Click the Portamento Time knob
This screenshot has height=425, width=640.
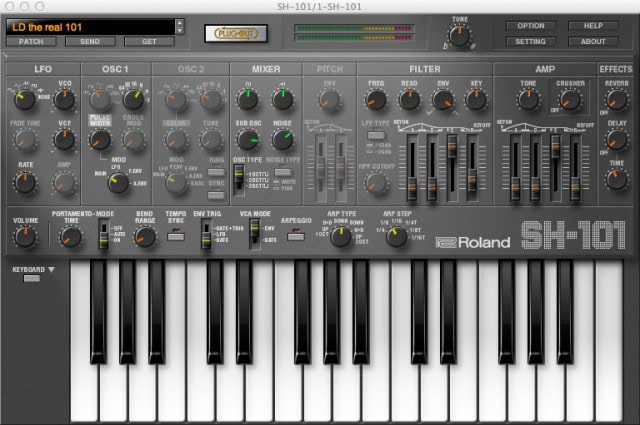pos(71,237)
